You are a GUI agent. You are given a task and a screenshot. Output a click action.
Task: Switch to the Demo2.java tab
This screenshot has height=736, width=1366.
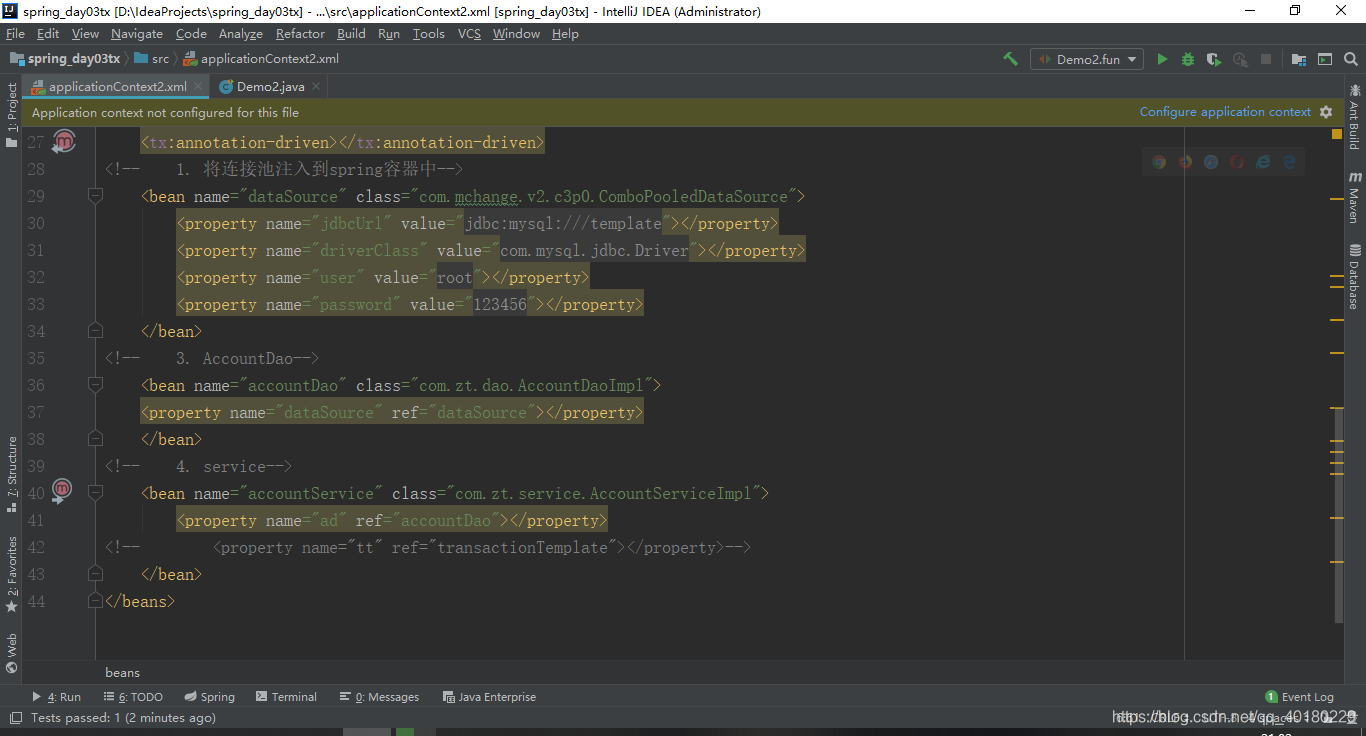(x=270, y=86)
